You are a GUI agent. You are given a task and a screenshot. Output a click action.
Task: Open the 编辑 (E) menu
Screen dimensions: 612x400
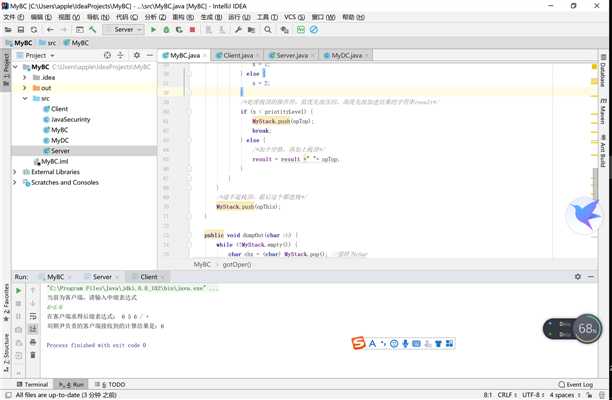pos(41,17)
